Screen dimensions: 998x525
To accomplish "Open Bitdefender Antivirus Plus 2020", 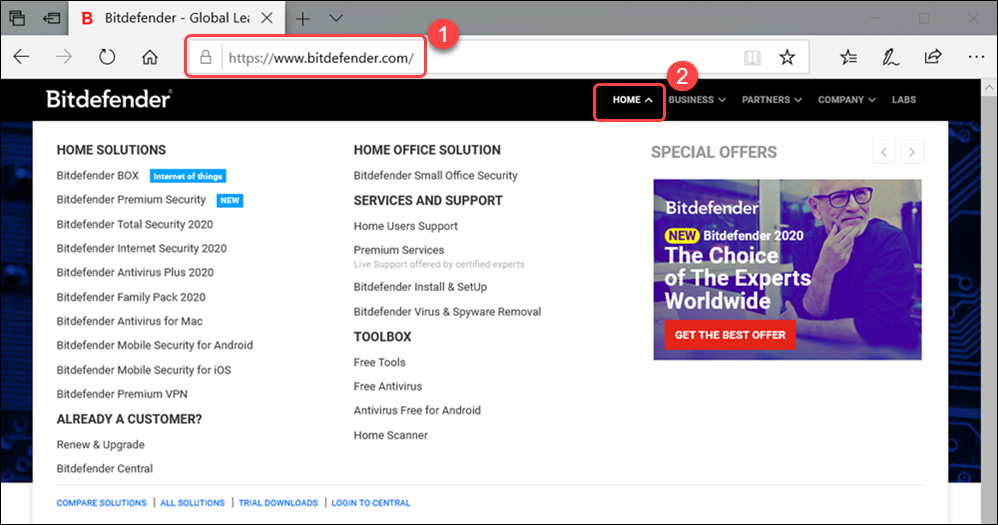I will tap(135, 272).
